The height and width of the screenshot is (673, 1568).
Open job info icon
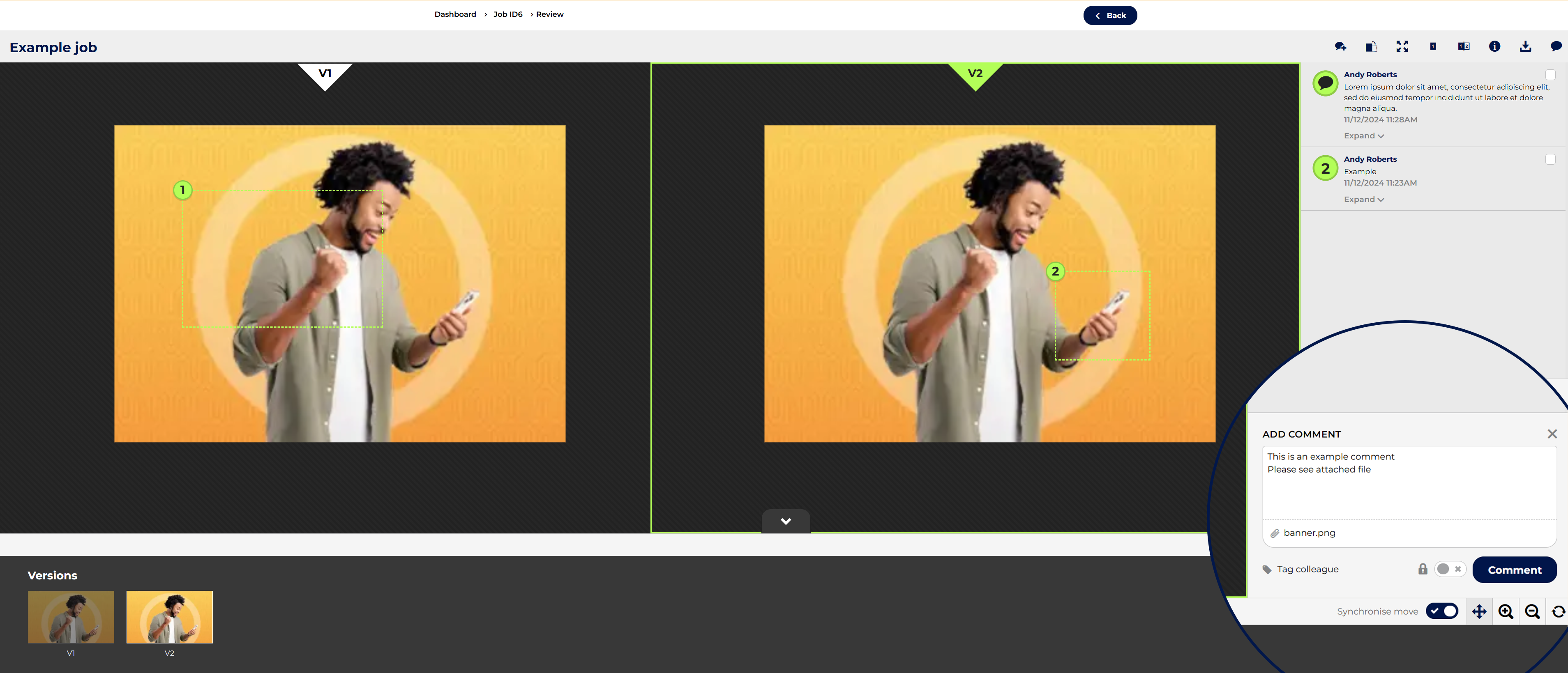tap(1494, 46)
